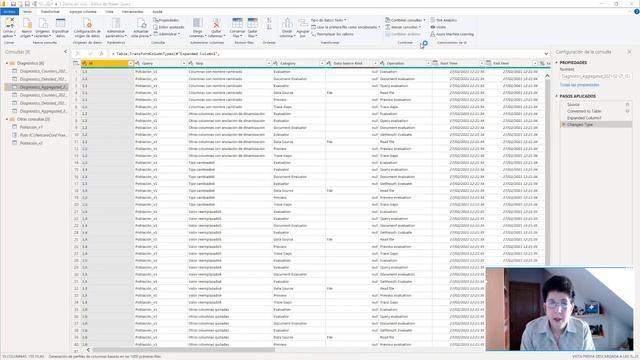The height and width of the screenshot is (360, 640).
Task: Click the Todas las propiedades link
Action: click(x=579, y=85)
